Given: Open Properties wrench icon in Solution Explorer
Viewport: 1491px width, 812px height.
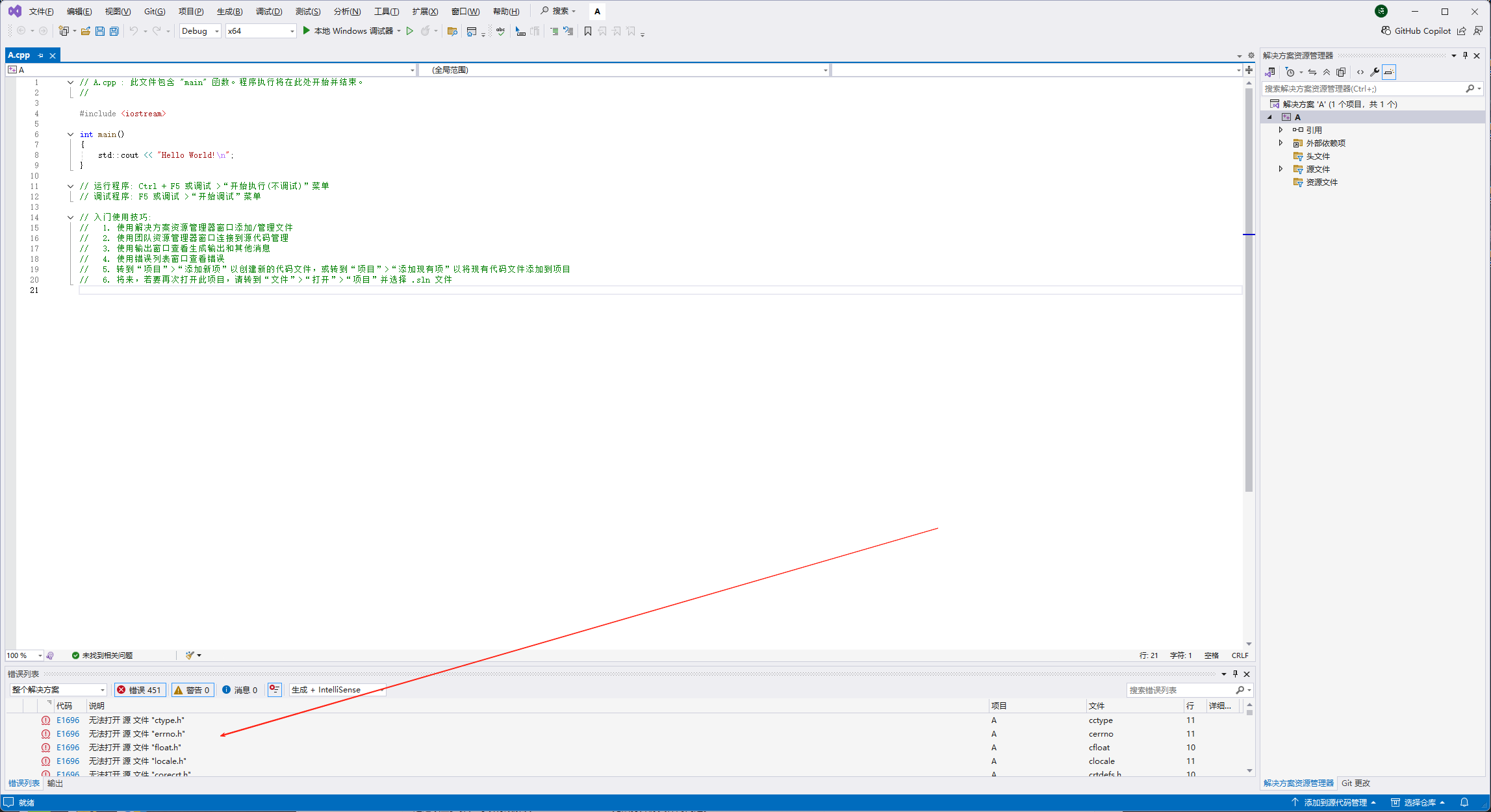Looking at the screenshot, I should click(1374, 72).
